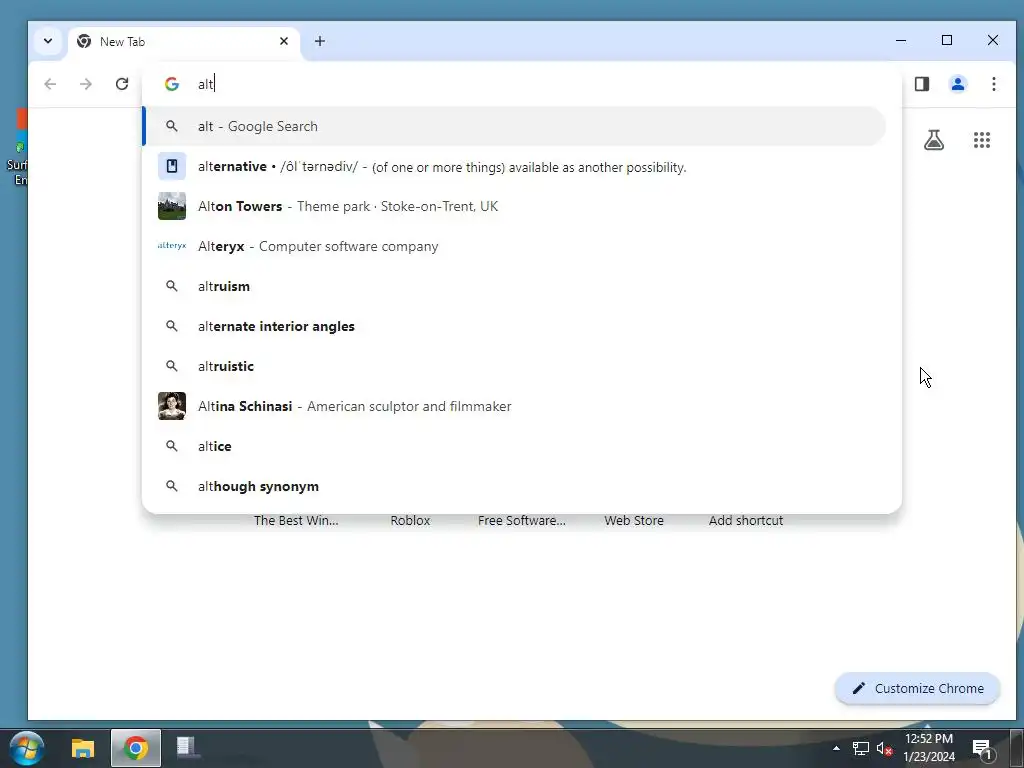Image resolution: width=1024 pixels, height=768 pixels.
Task: Click magnifier icon beside 'alternate interior angles'
Action: [x=171, y=326]
